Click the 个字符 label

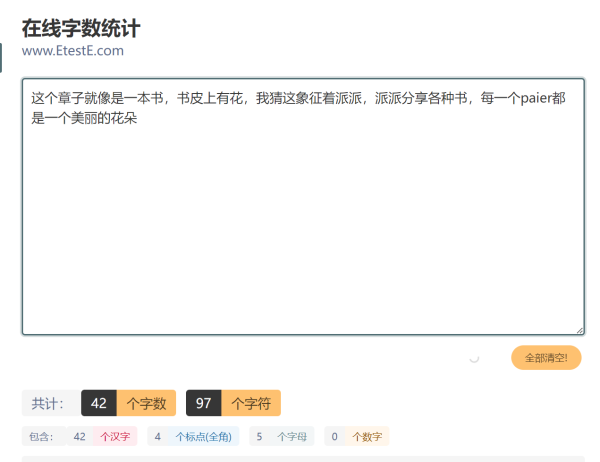251,403
